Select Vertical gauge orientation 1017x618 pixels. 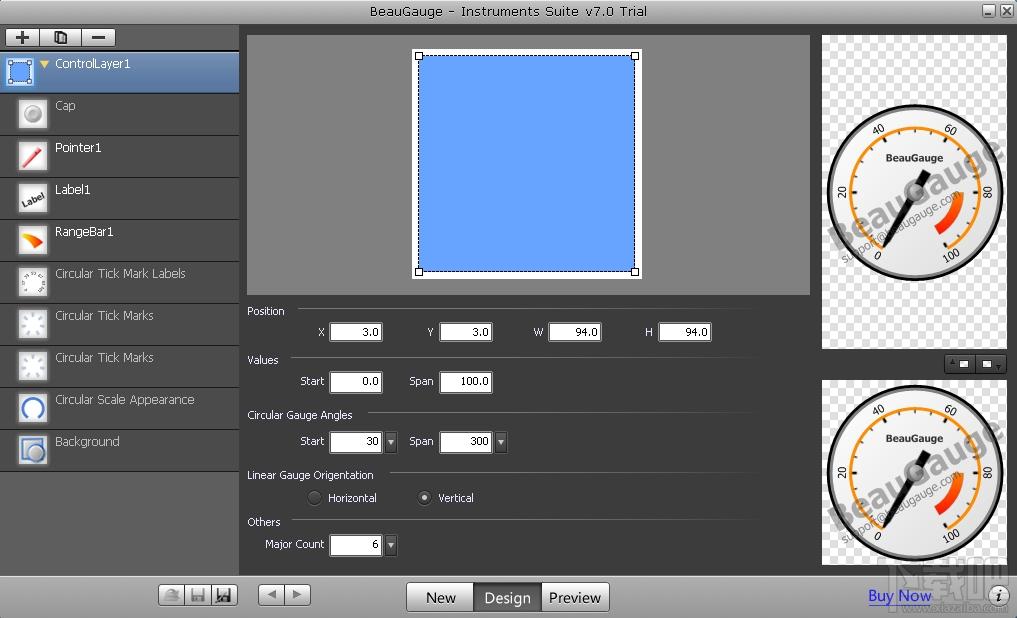pyautogui.click(x=424, y=498)
